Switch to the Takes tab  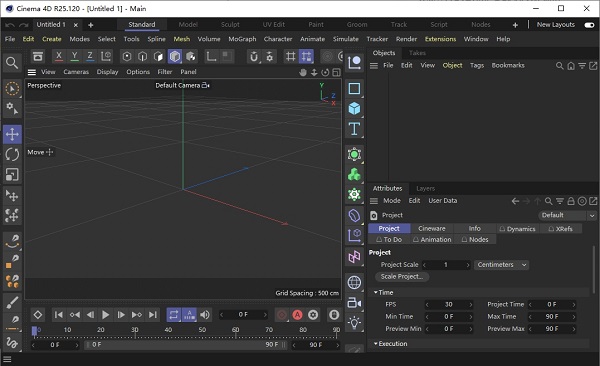417,53
